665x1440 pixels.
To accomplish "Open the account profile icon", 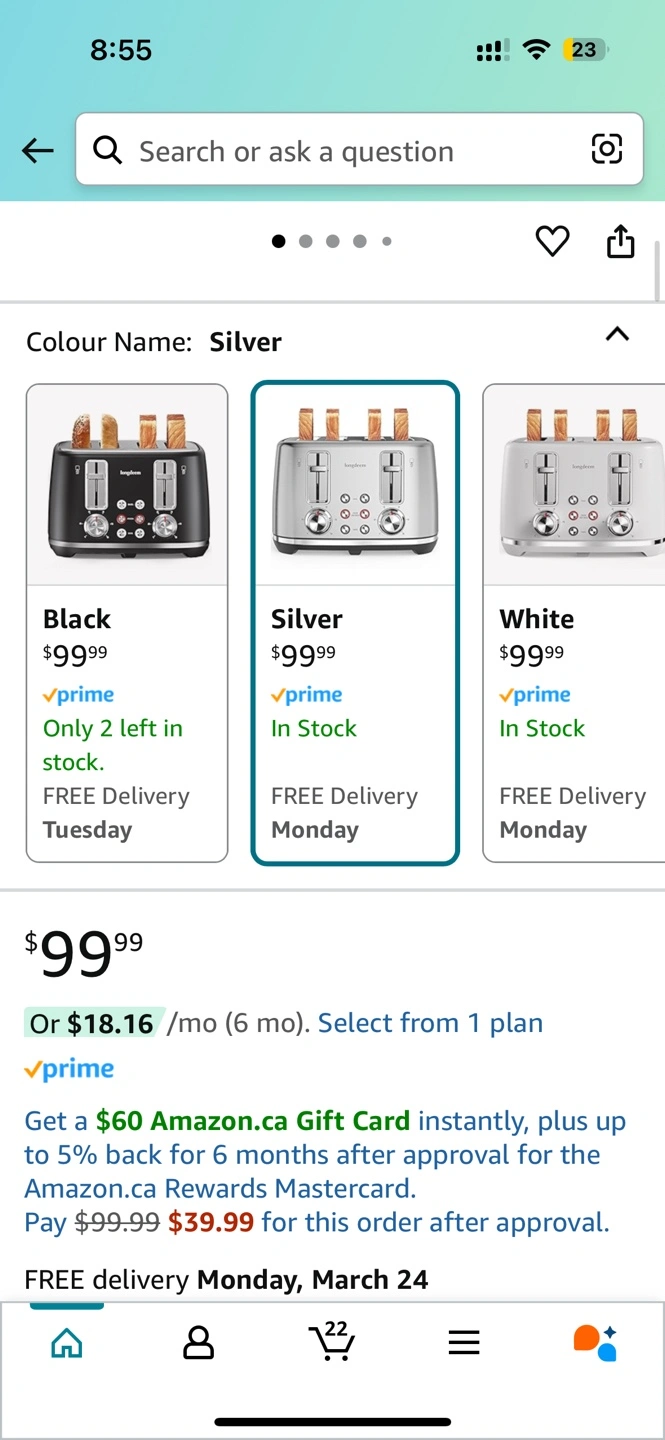I will [199, 1342].
